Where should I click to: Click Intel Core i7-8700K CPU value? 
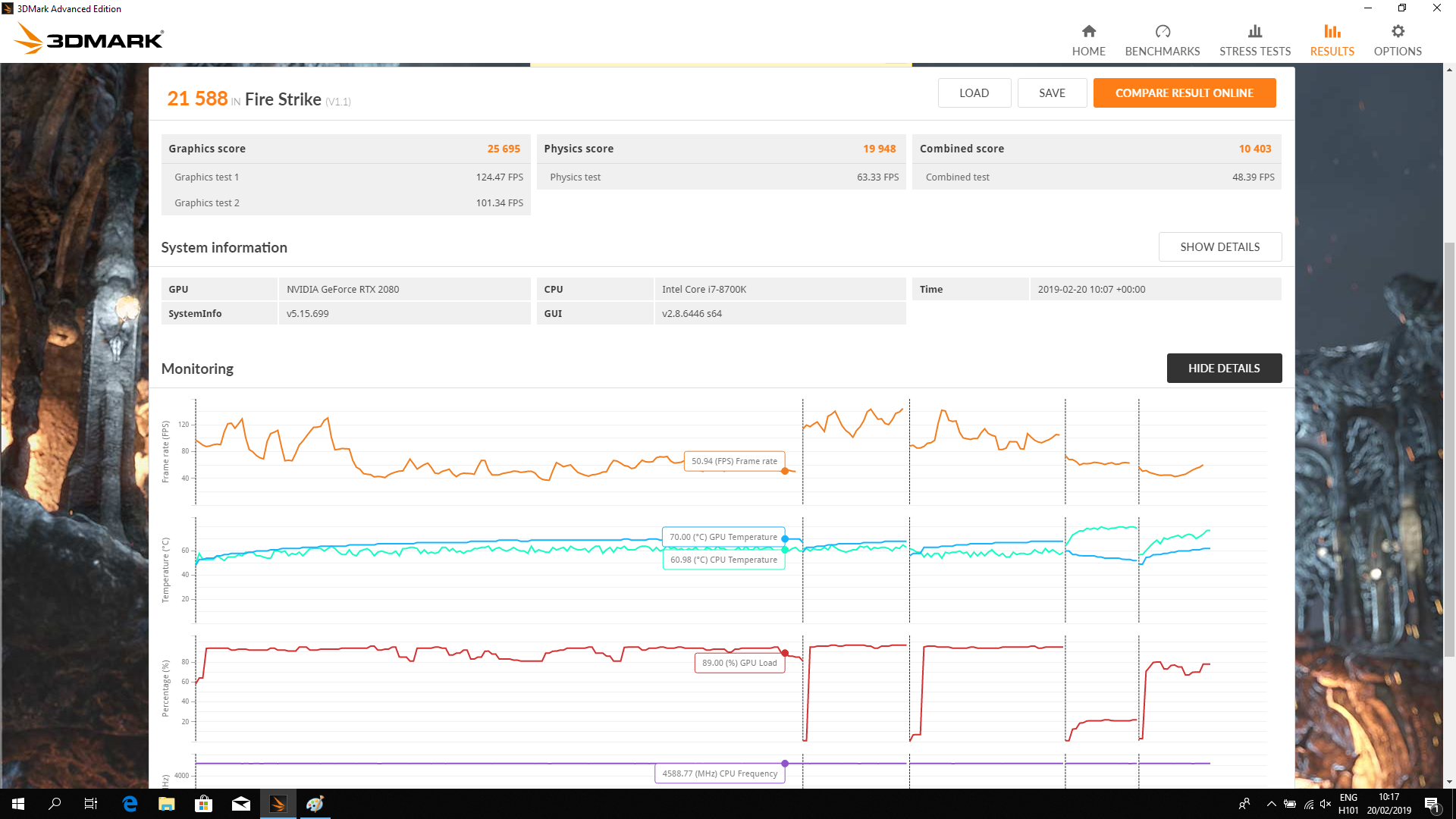[x=704, y=289]
